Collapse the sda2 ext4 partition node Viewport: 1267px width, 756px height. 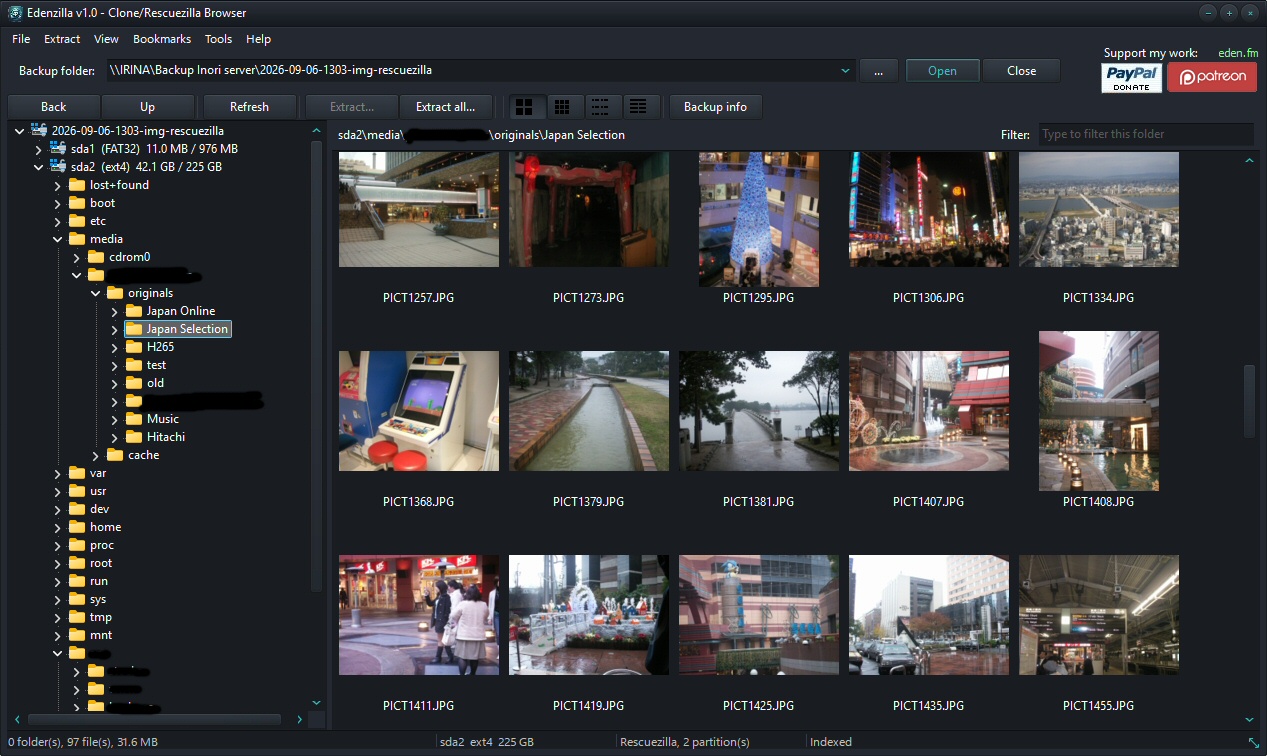point(38,167)
